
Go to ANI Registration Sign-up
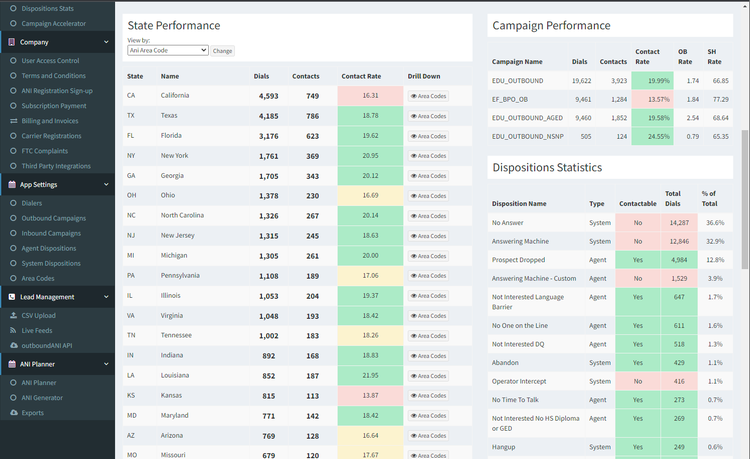(57, 91)
